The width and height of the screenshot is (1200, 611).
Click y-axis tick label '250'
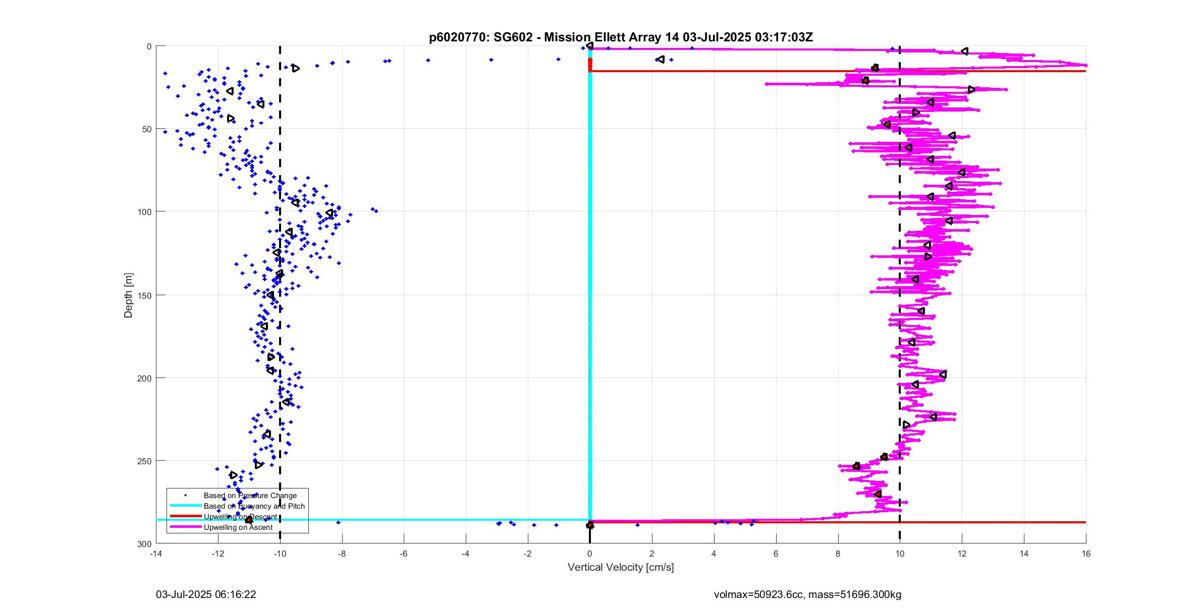click(x=145, y=461)
